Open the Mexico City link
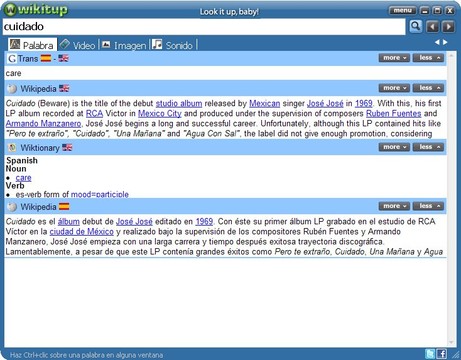Image resolution: width=461 pixels, height=360 pixels. 160,114
